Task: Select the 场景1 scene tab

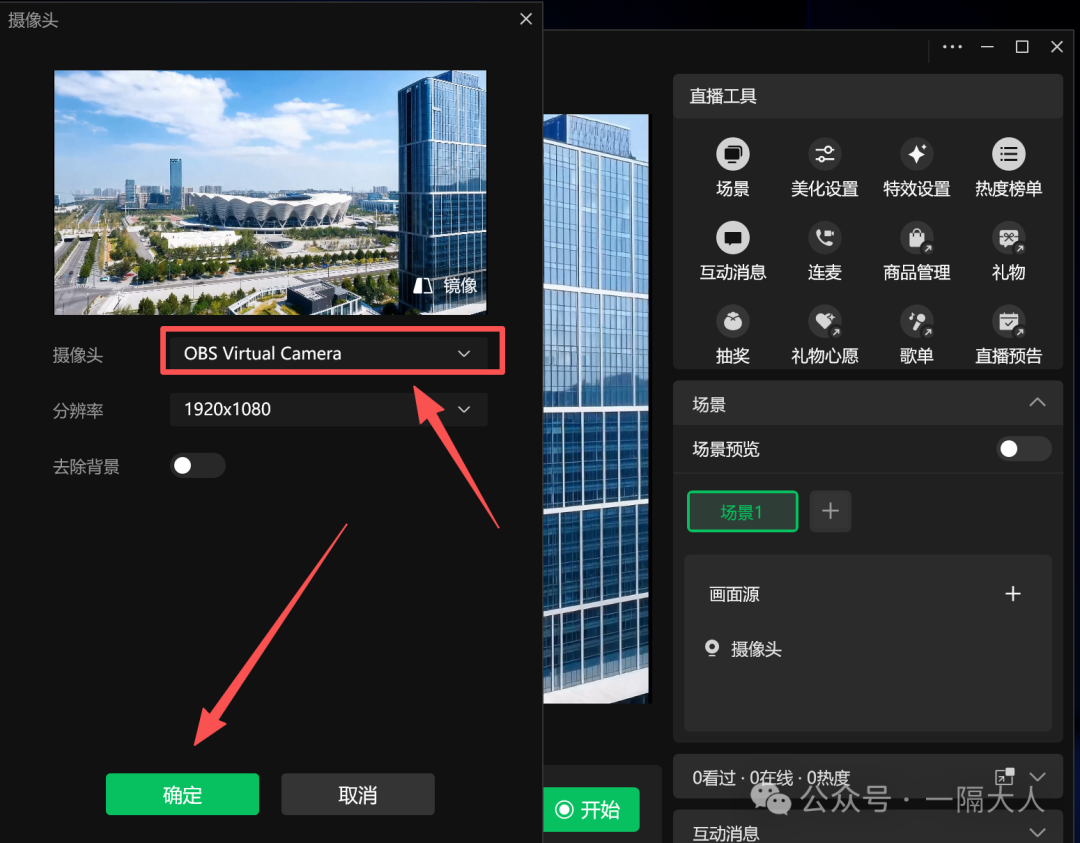Action: click(x=742, y=512)
